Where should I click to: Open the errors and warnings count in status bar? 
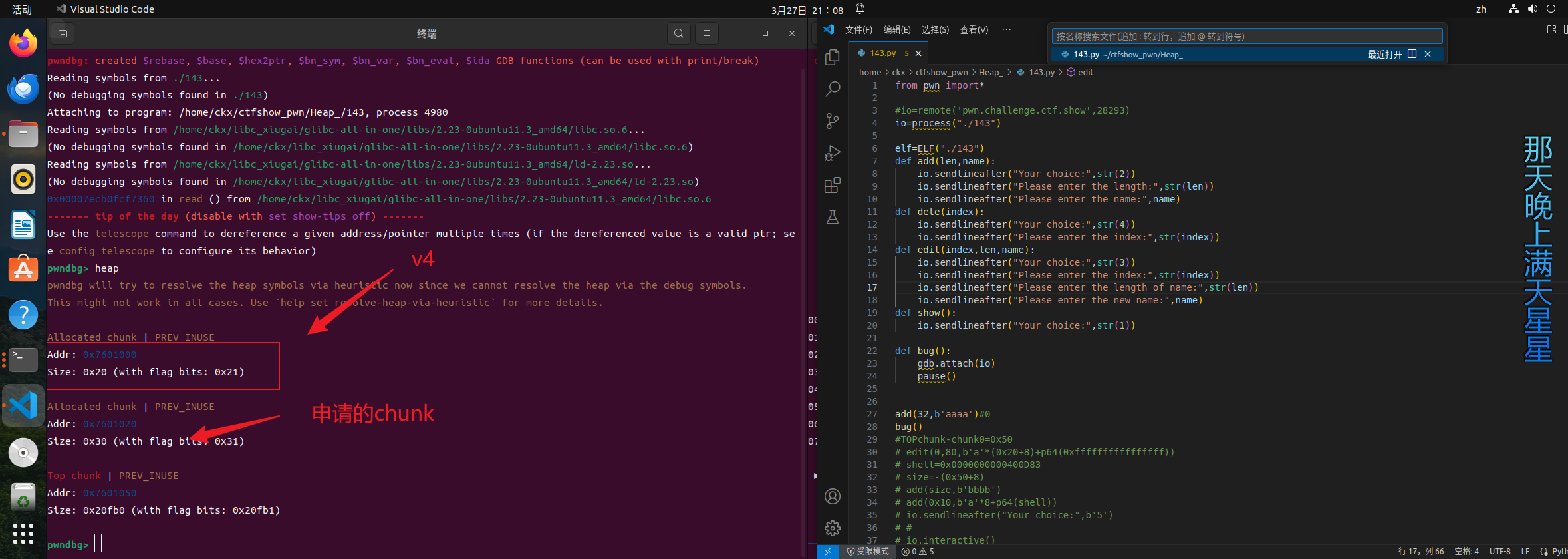[918, 551]
